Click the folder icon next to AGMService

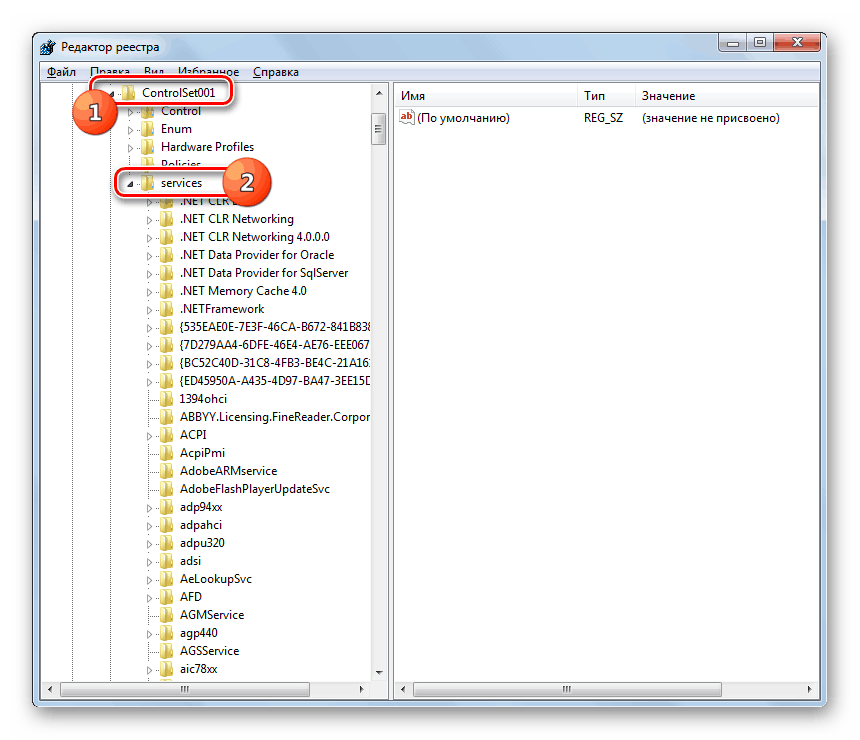coord(166,614)
